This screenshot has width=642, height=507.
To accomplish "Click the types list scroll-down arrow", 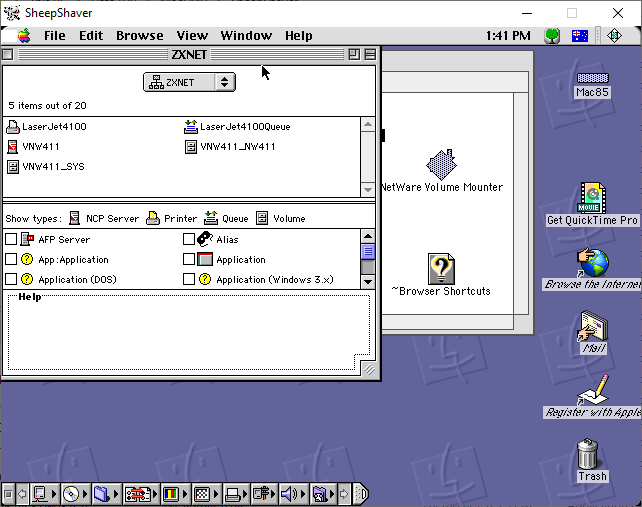I will [x=368, y=282].
